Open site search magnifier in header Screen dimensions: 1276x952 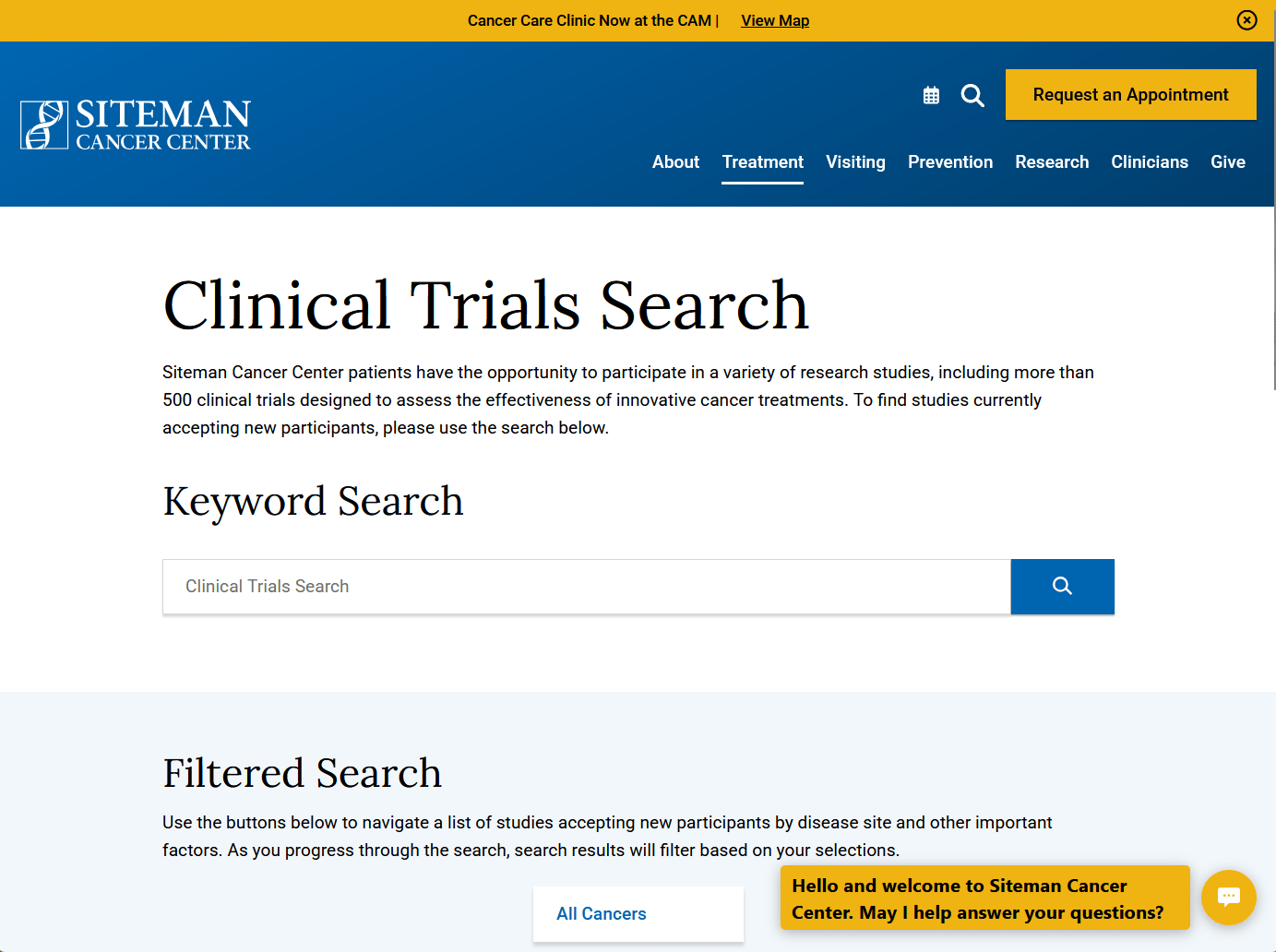[x=972, y=95]
